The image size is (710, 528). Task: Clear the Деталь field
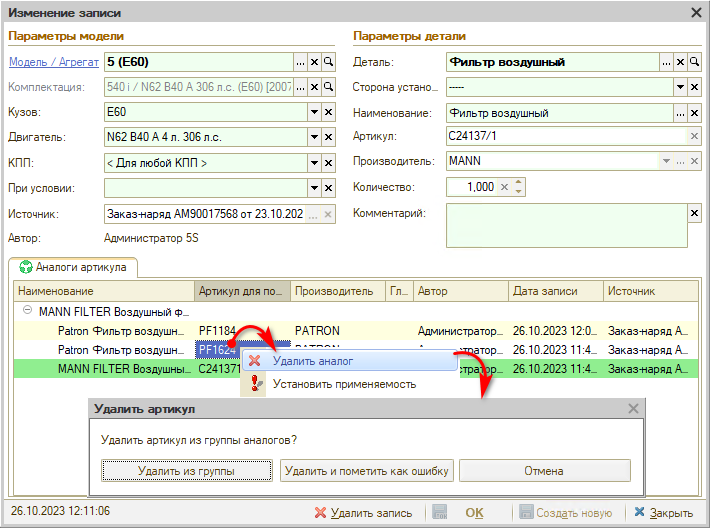pos(680,62)
